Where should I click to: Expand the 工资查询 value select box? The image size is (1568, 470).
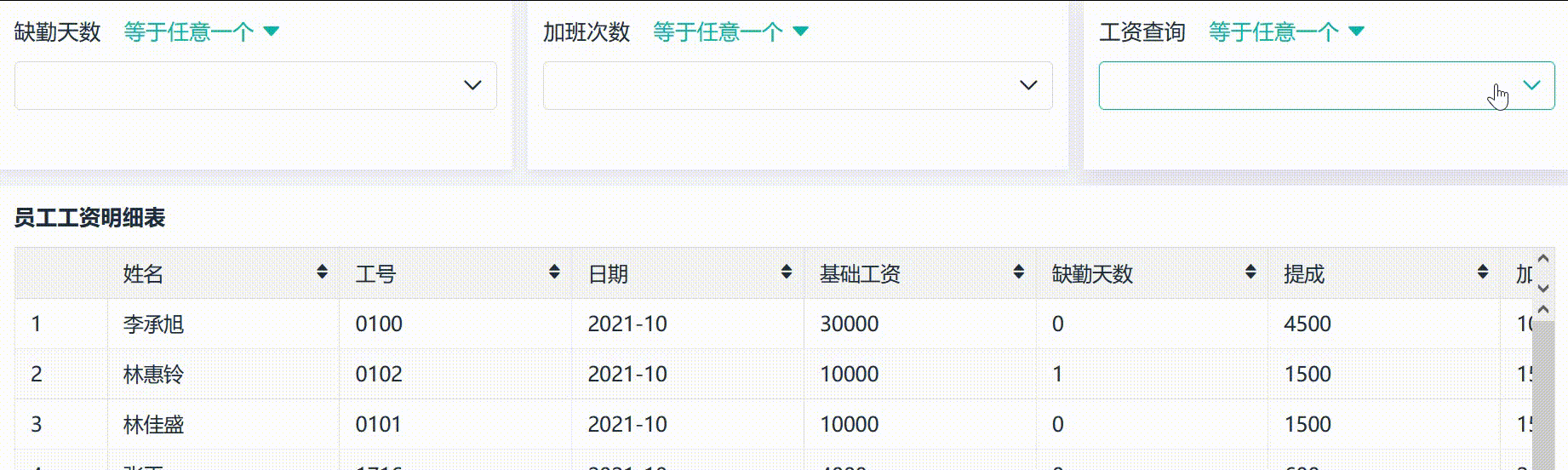pyautogui.click(x=1326, y=85)
